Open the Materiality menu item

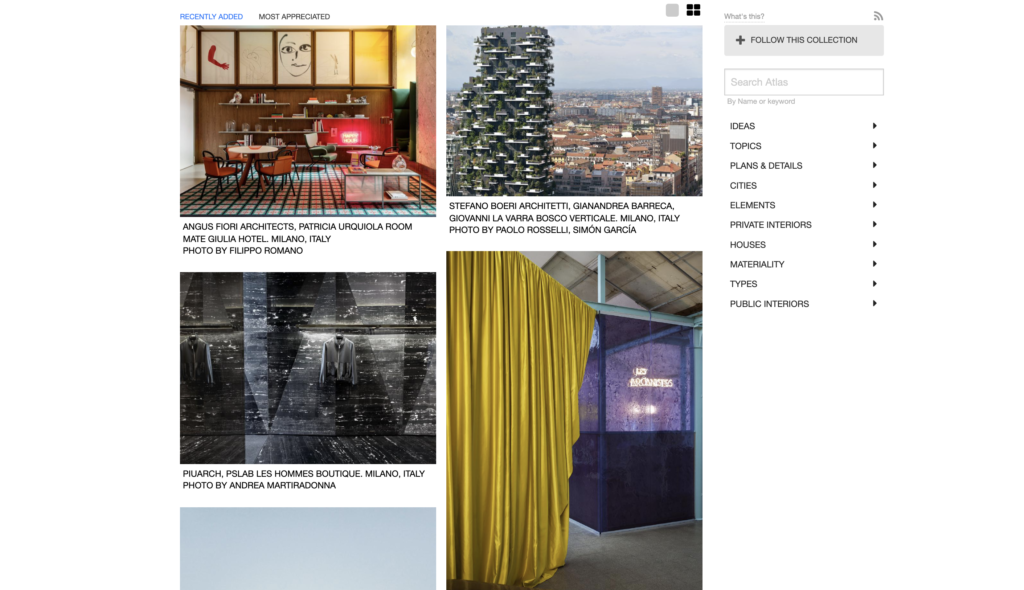tap(757, 264)
